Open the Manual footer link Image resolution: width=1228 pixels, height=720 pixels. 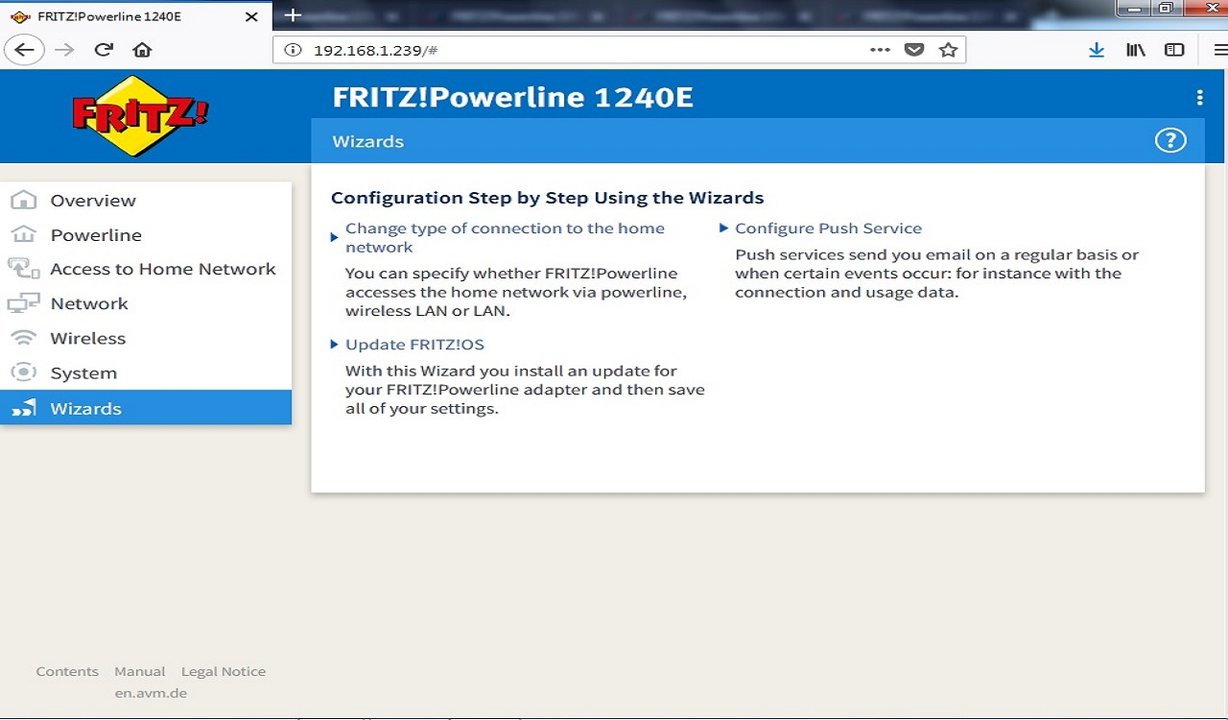140,671
